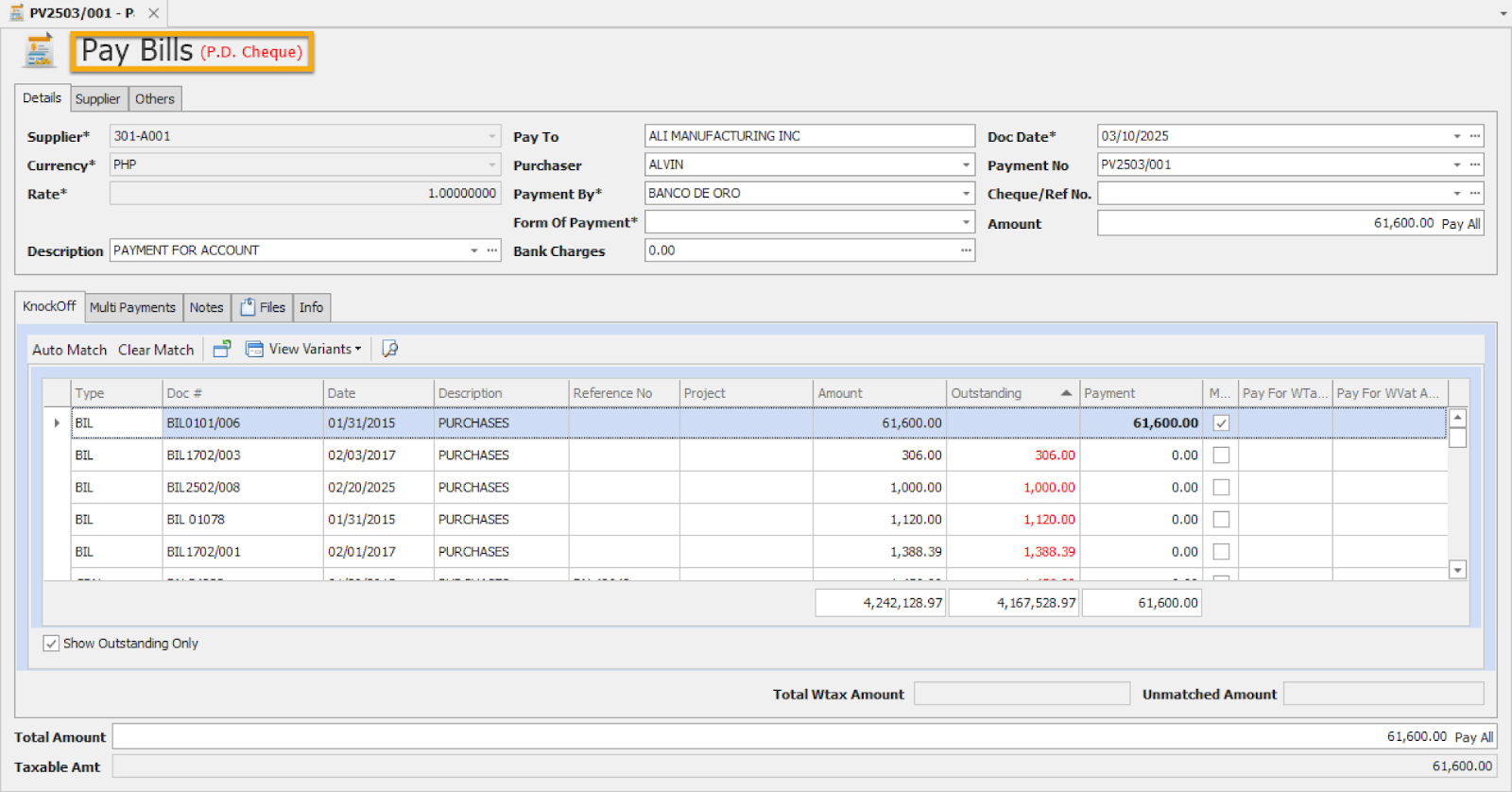Open the Multi Payments tab

pos(133,307)
